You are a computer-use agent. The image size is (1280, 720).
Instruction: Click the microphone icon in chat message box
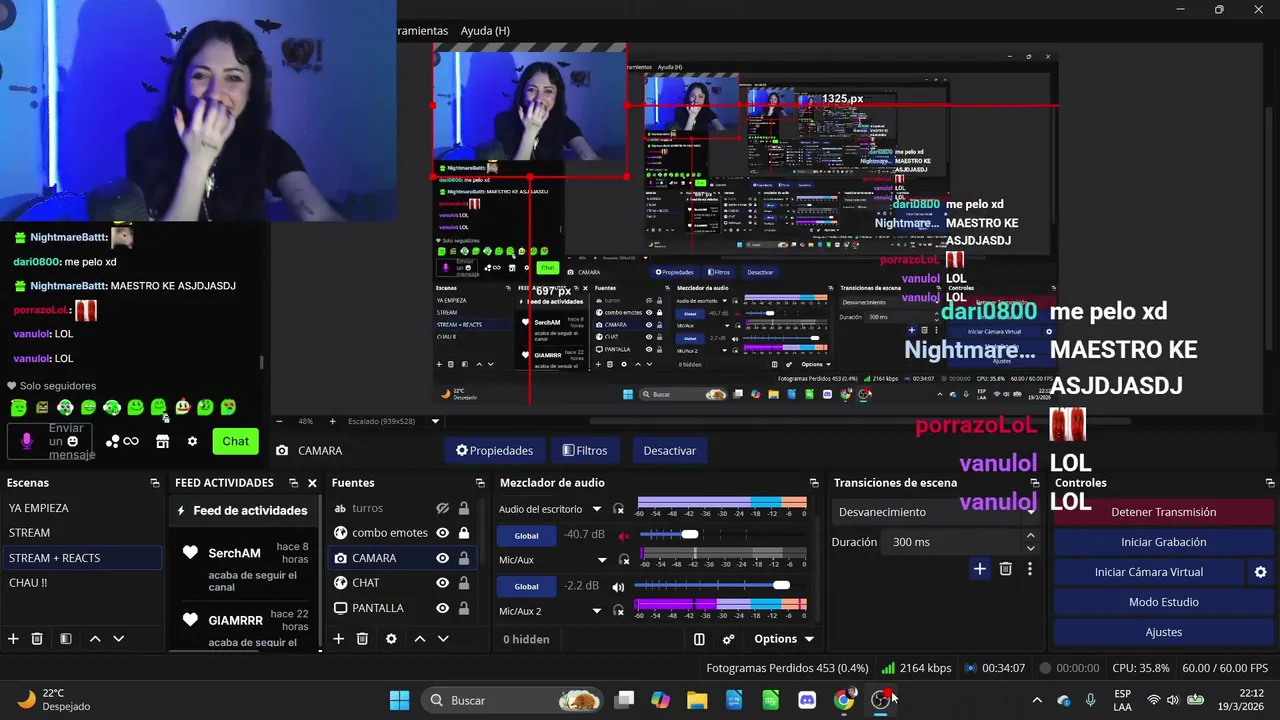point(27,441)
